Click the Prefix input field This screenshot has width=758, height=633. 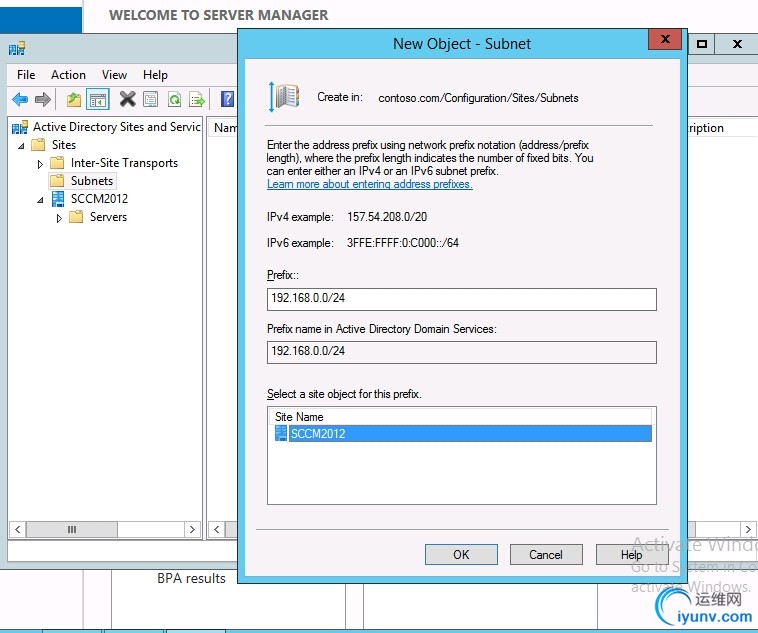(462, 299)
